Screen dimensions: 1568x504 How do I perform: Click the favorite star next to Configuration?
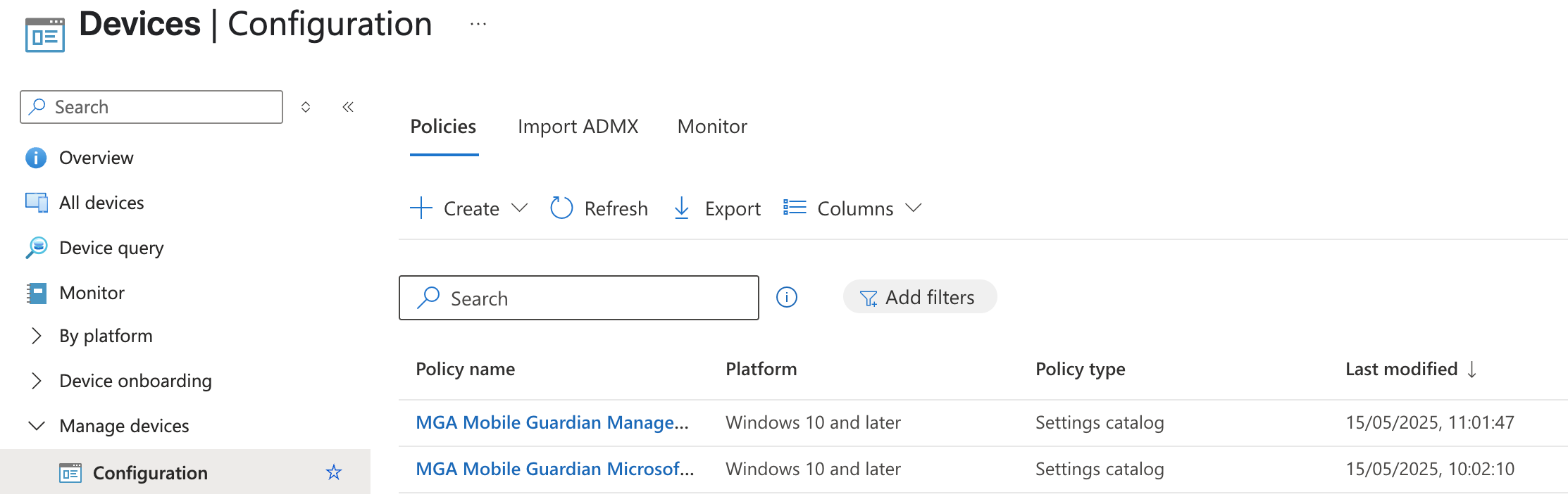334,472
